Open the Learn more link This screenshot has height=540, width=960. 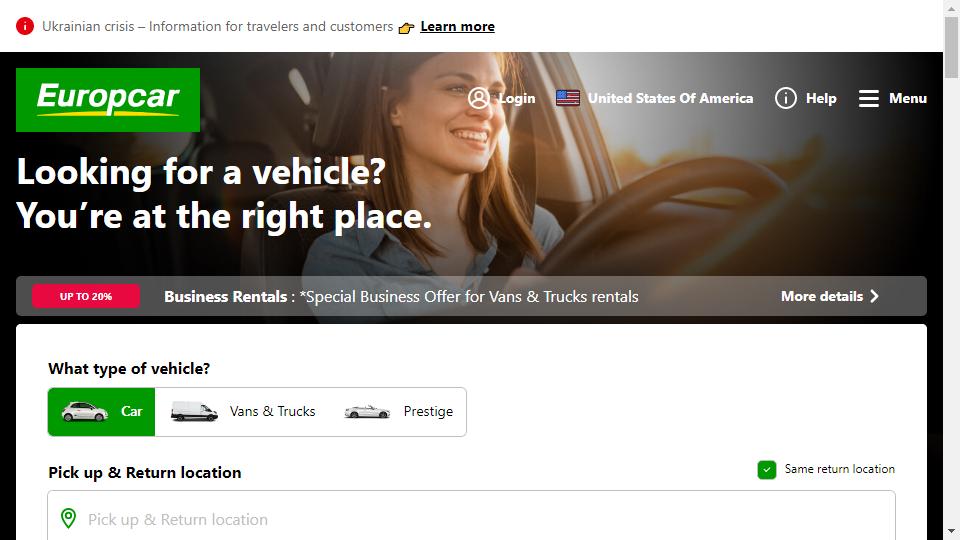point(457,26)
